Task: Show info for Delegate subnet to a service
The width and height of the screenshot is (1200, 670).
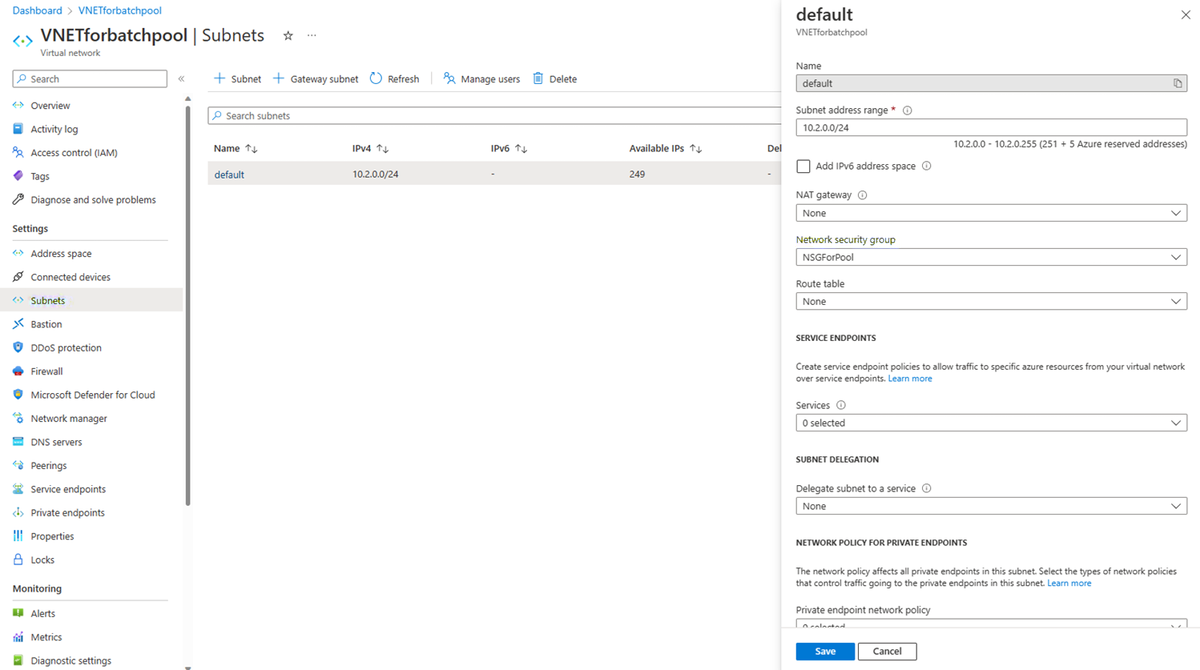Action: click(x=926, y=489)
